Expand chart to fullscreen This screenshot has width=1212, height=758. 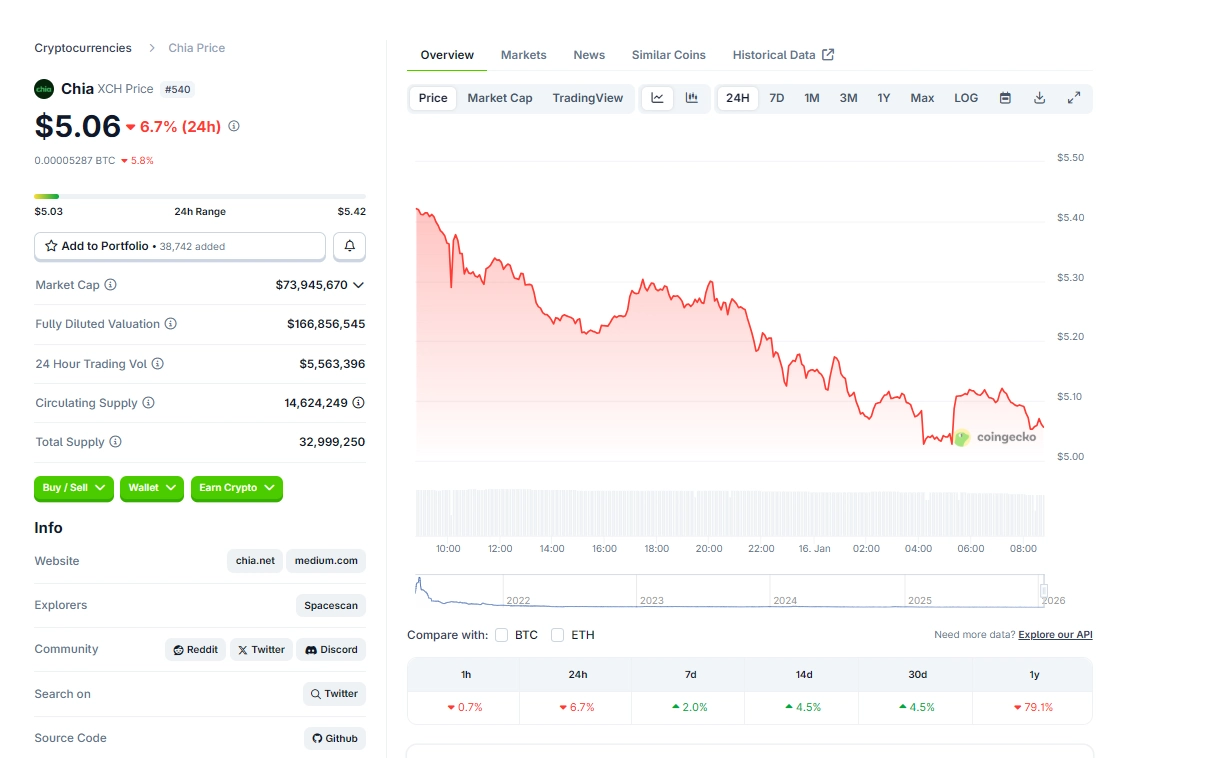point(1073,98)
